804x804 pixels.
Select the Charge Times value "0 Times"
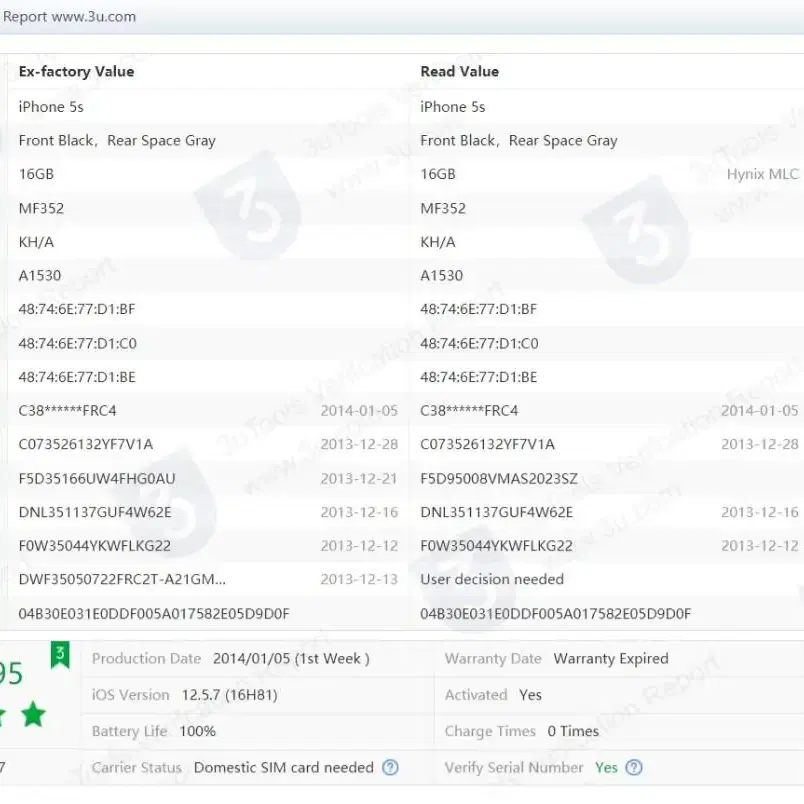click(573, 731)
